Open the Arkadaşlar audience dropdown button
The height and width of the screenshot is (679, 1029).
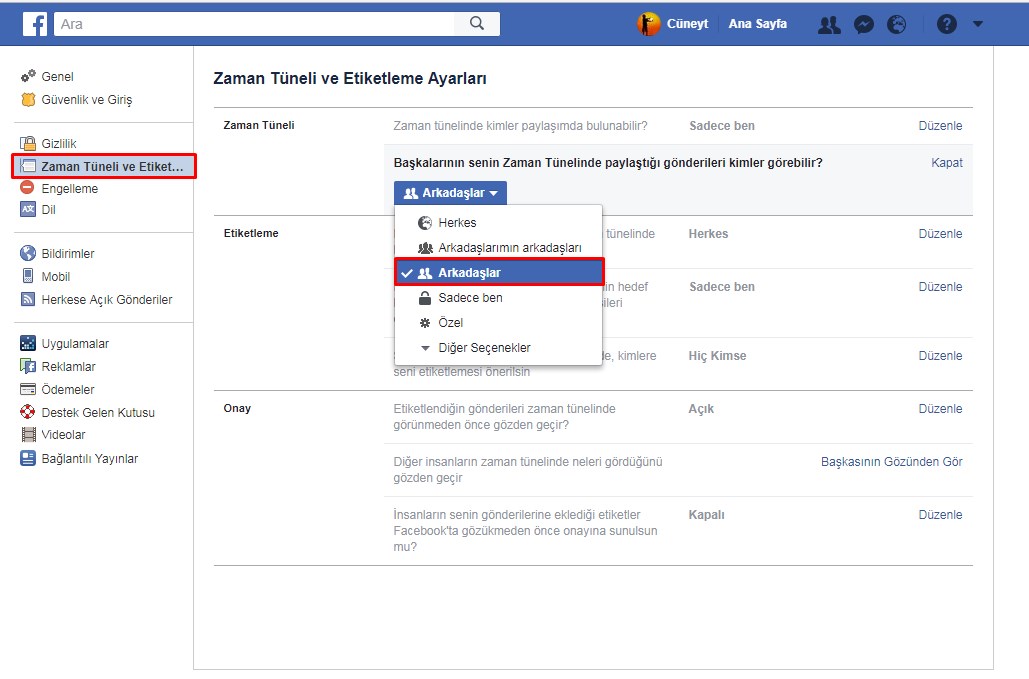(450, 193)
